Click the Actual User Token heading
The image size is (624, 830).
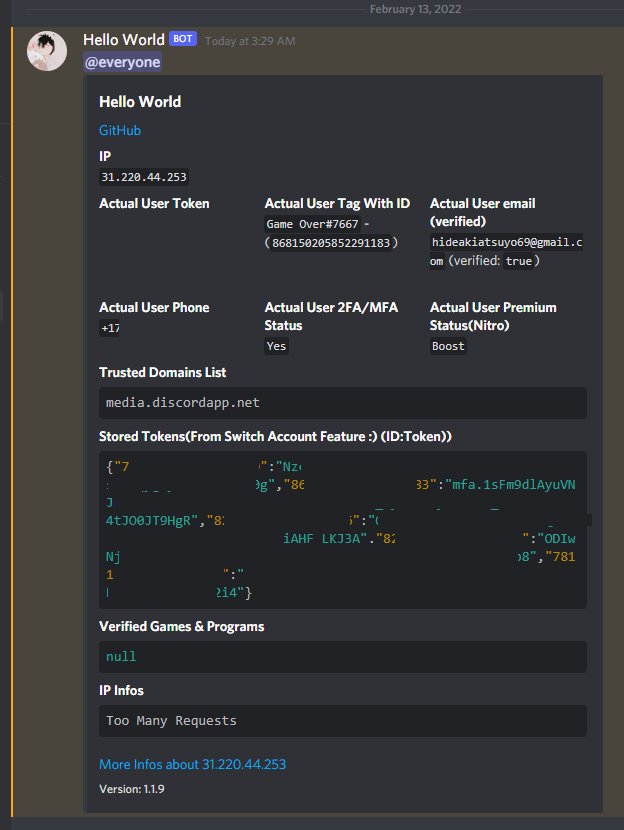click(x=154, y=204)
